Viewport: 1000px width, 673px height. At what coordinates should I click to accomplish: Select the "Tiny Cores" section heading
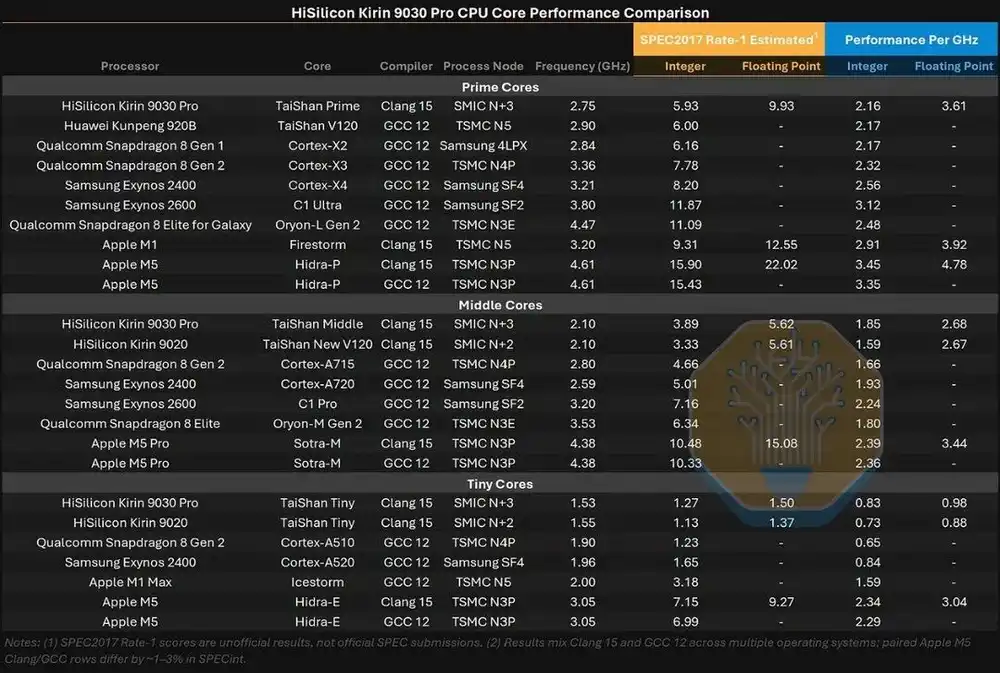click(500, 484)
